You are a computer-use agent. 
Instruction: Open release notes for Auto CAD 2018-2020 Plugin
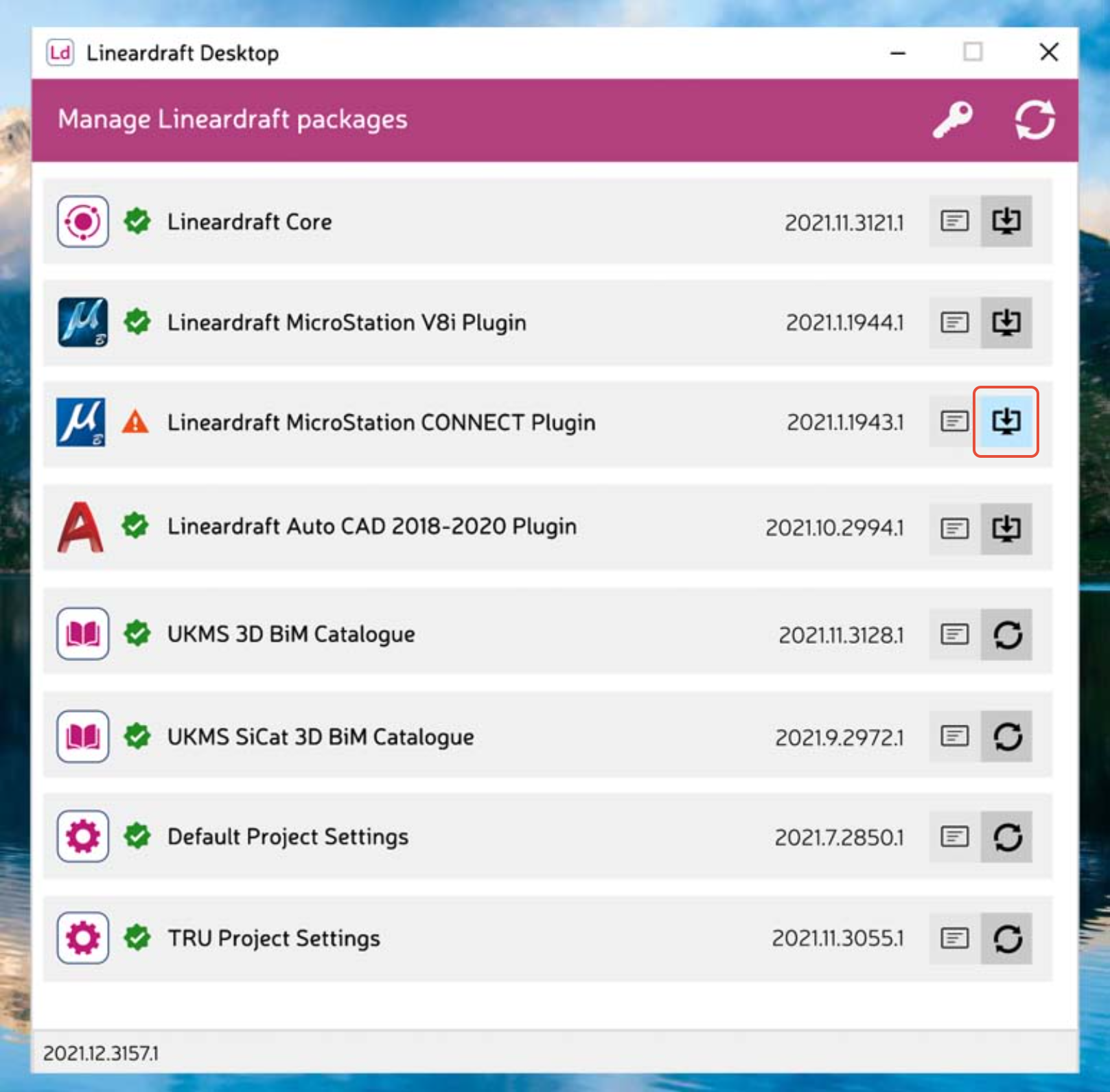click(955, 528)
